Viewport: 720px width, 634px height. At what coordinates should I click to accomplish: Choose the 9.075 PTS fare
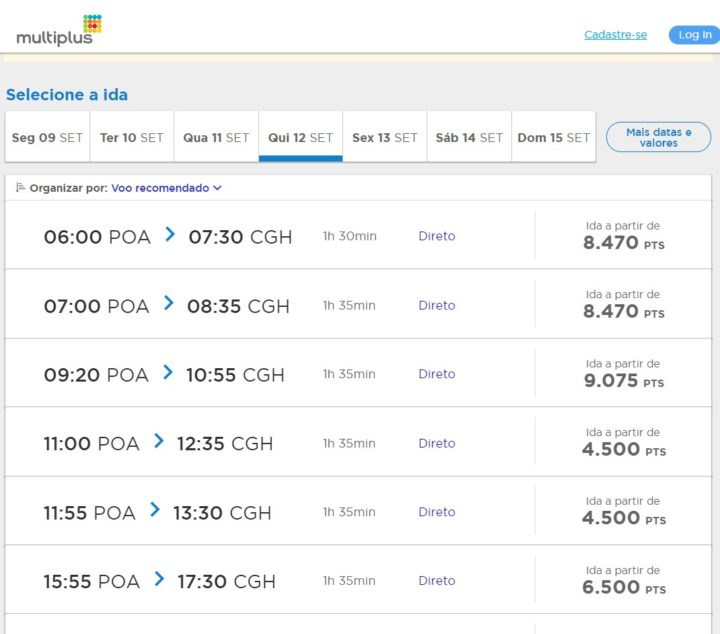[x=624, y=381]
